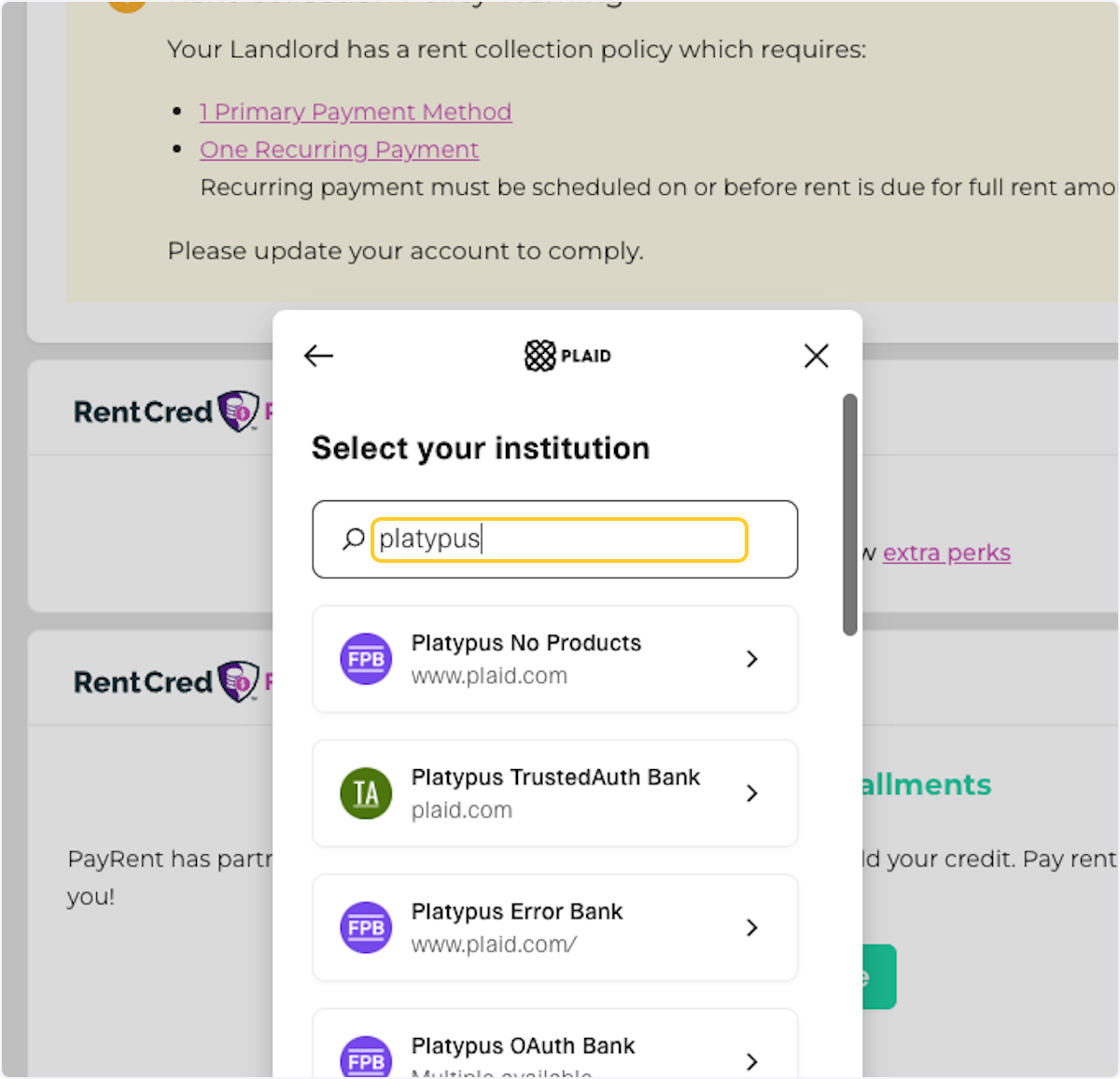Viewport: 1120px width, 1079px height.
Task: Click the RentCred shield logo icon
Action: (238, 411)
